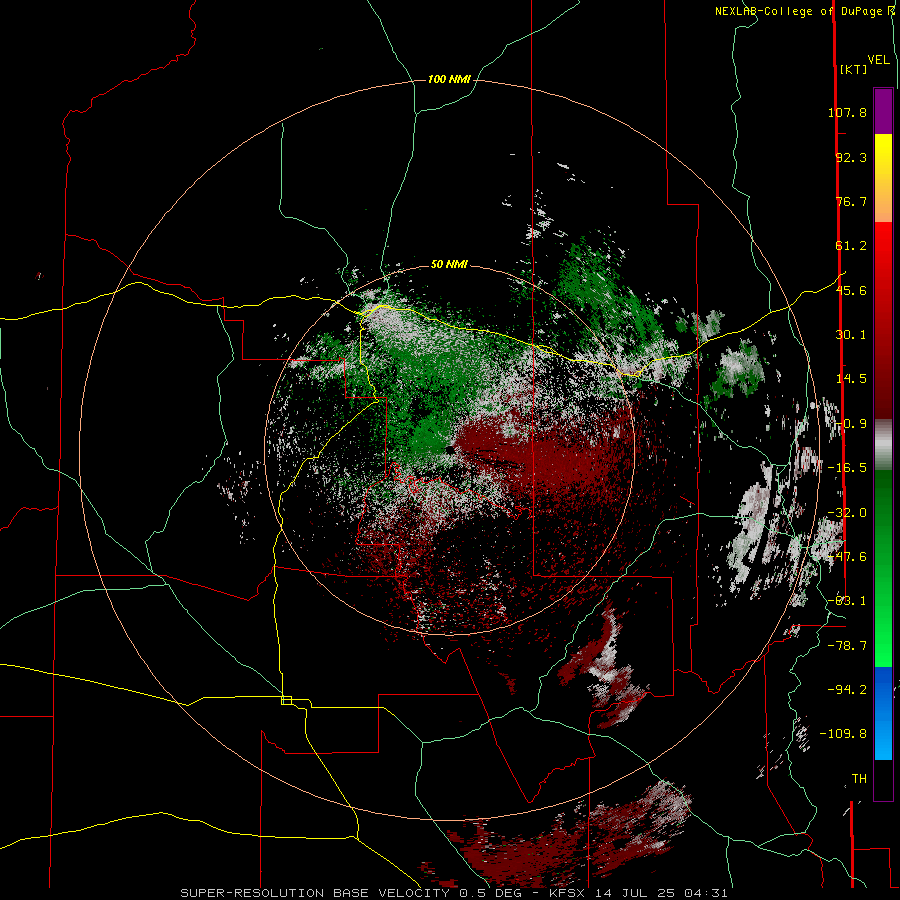This screenshot has height=900, width=900.
Task: Pick the purple segment of the color bar
Action: click(883, 111)
